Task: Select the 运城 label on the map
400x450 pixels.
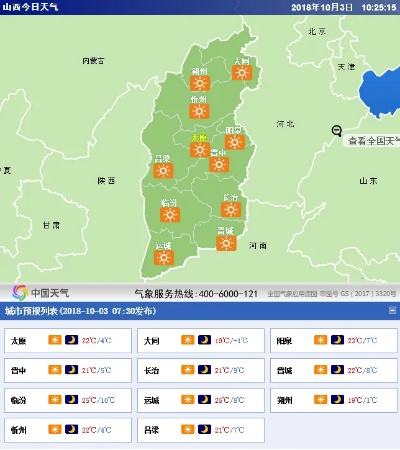Action: [163, 246]
